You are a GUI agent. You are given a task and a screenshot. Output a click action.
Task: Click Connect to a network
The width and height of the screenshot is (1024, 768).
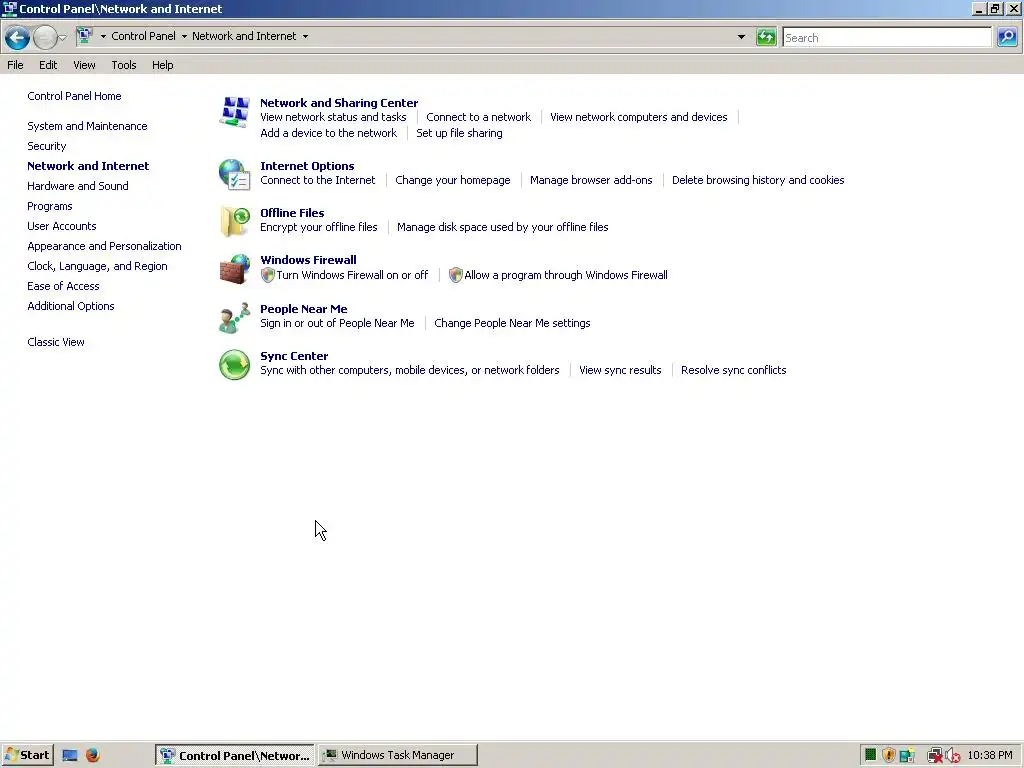pos(479,117)
